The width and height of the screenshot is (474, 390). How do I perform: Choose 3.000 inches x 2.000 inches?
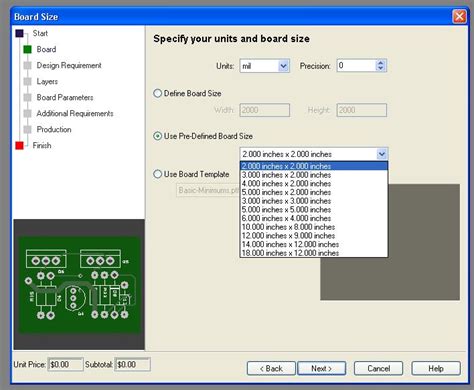314,175
